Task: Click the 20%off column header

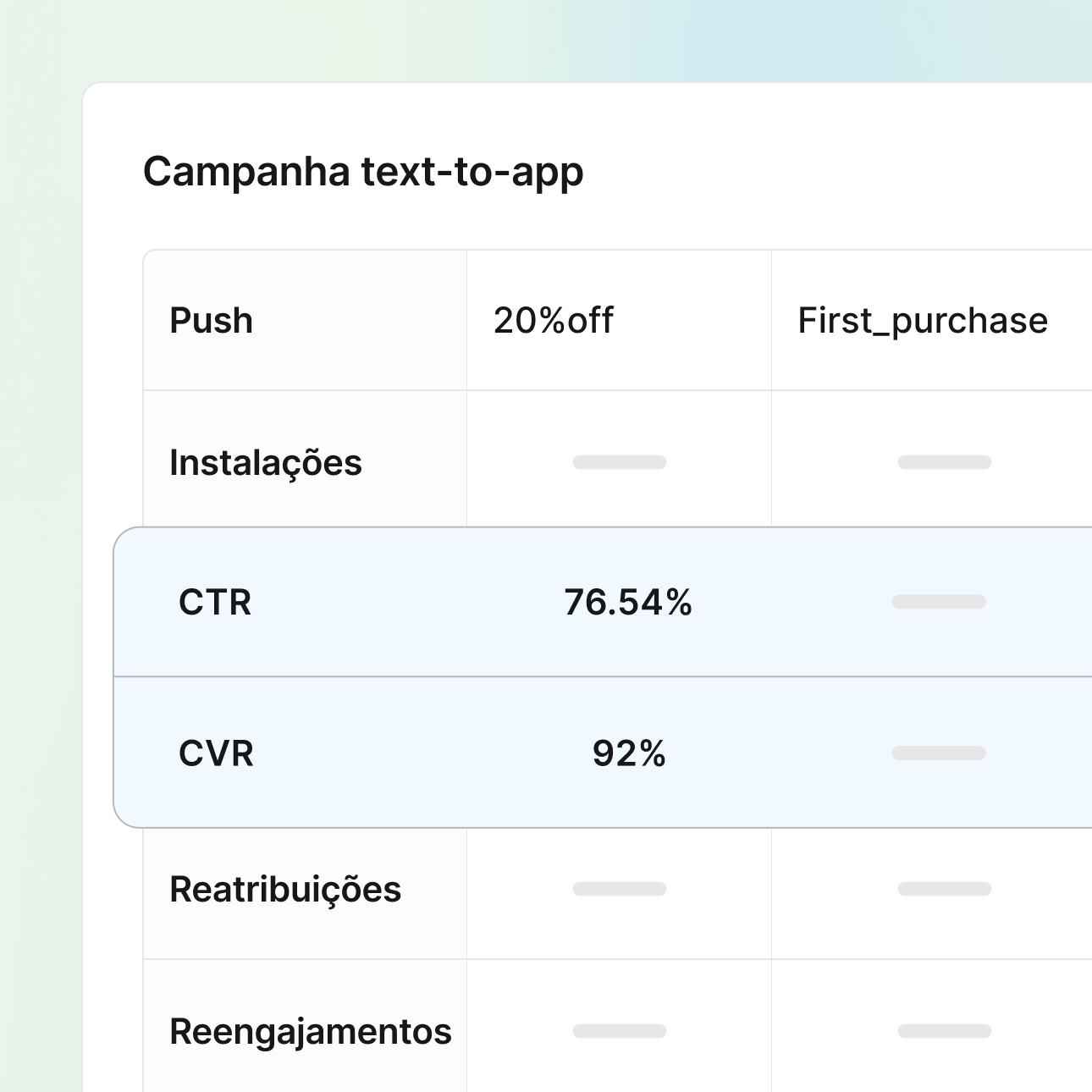Action: tap(554, 321)
